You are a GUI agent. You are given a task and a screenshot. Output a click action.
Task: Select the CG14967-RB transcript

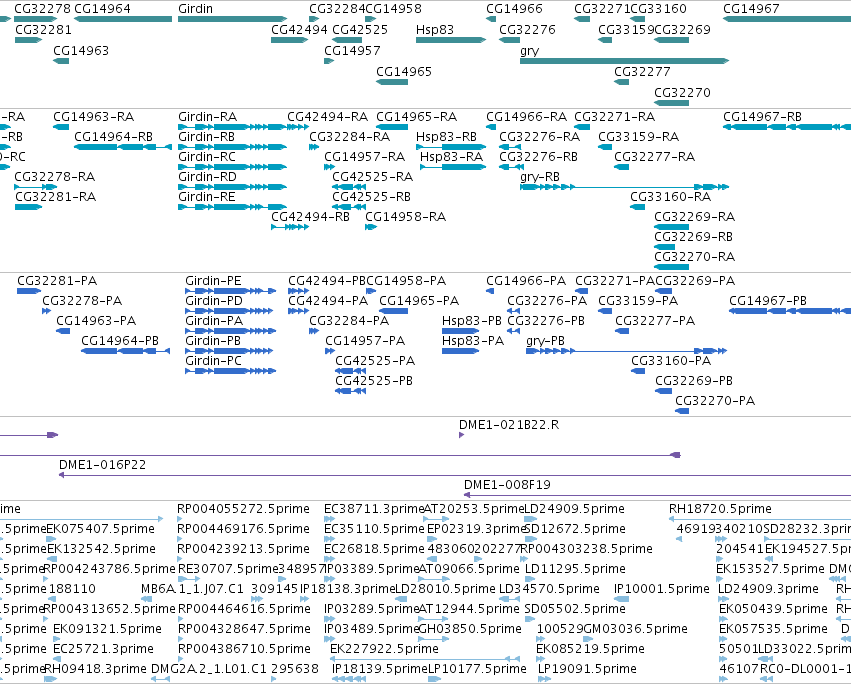787,127
